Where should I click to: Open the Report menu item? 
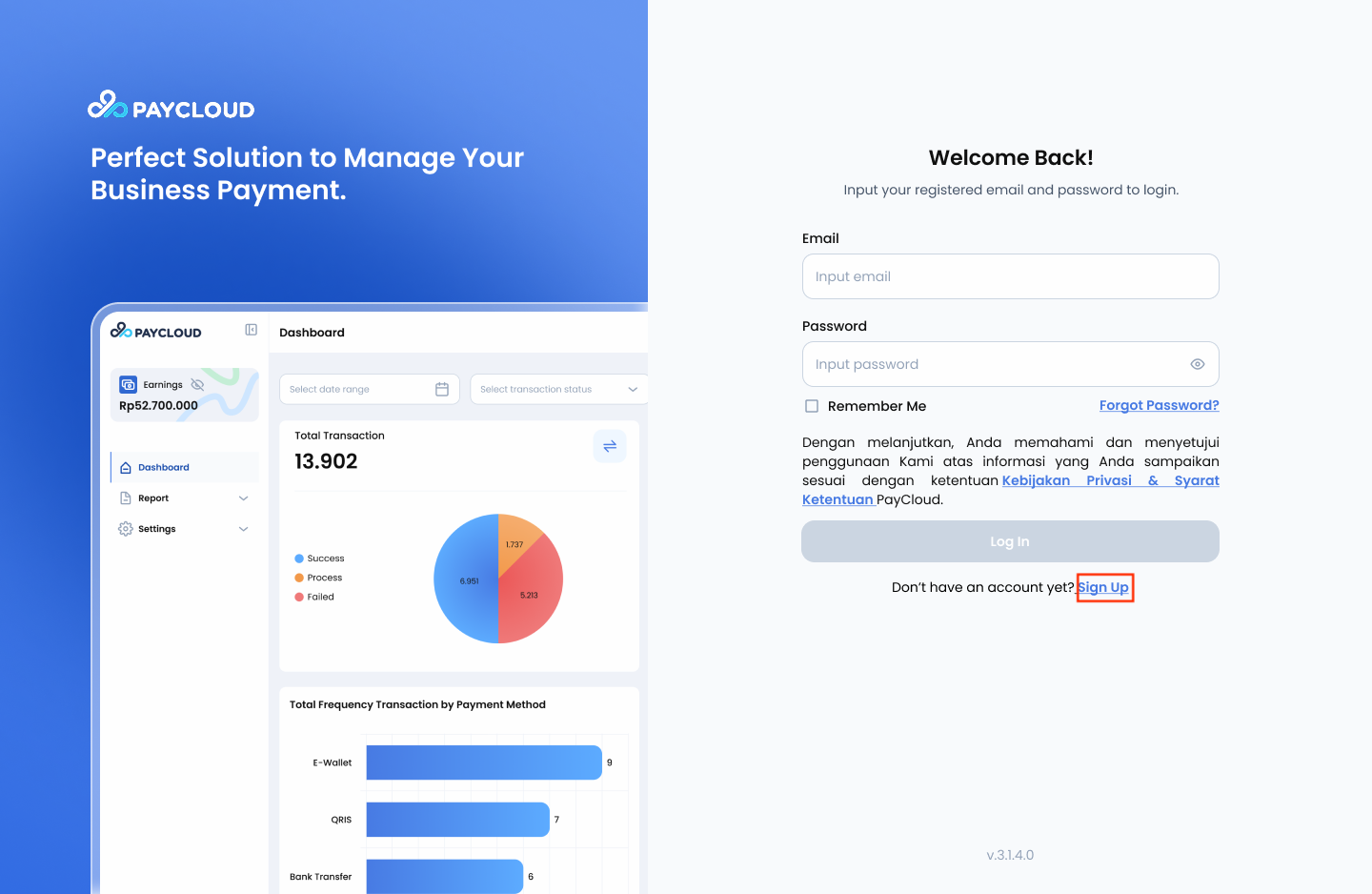point(152,498)
